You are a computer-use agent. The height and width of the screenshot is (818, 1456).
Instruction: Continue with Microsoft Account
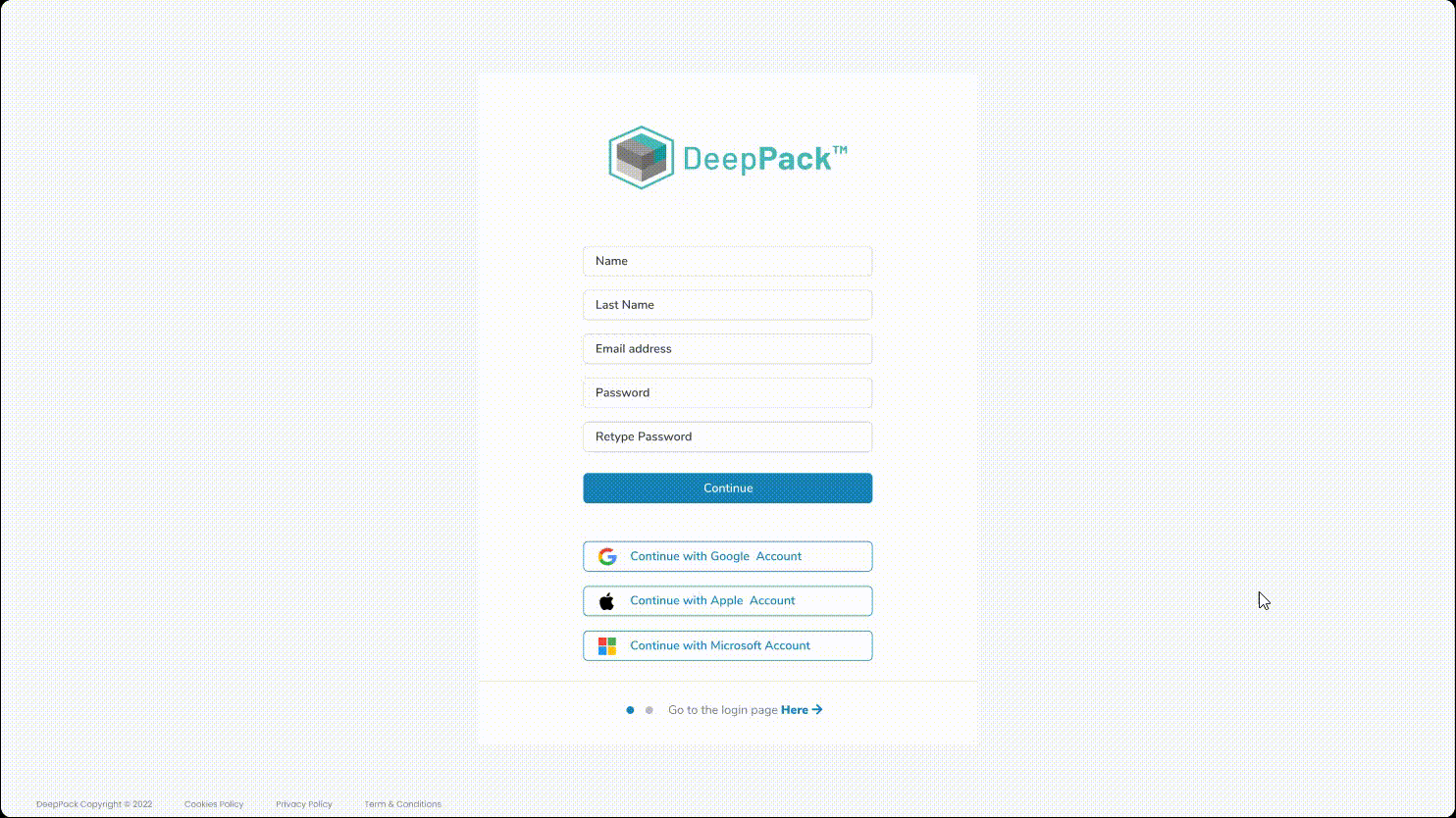(x=727, y=645)
